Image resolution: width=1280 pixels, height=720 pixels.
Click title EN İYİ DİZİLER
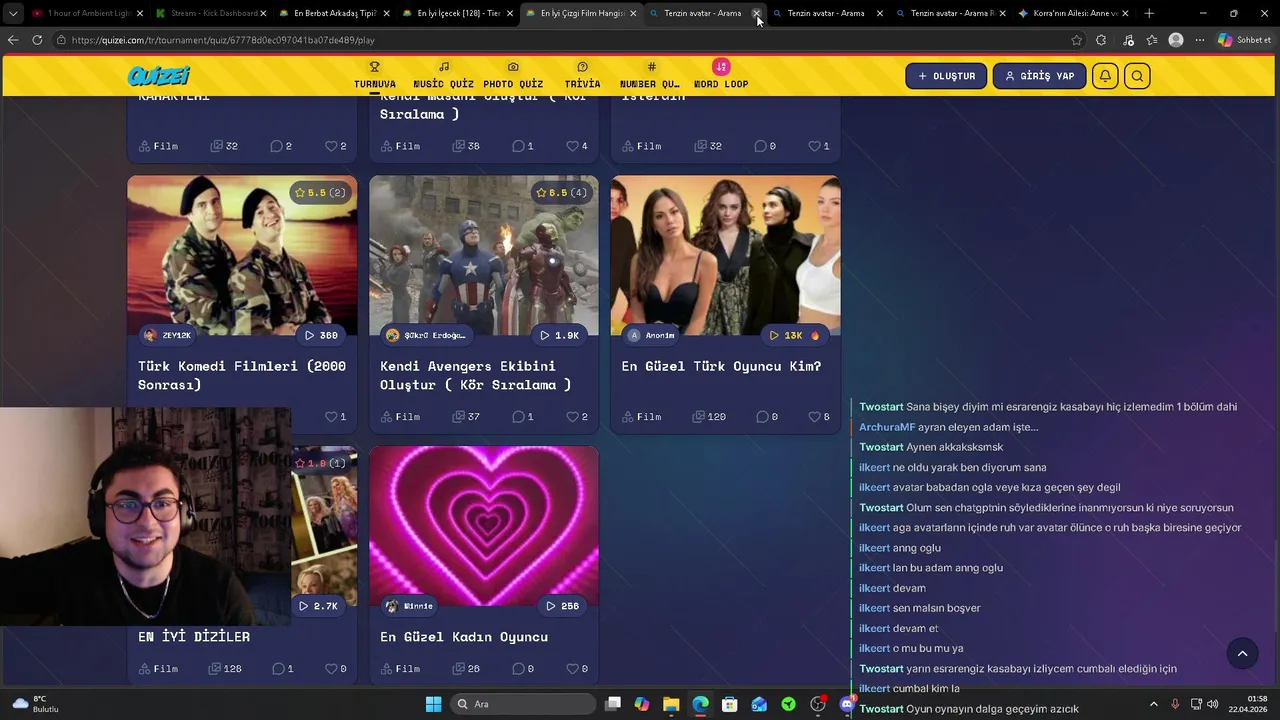[194, 636]
